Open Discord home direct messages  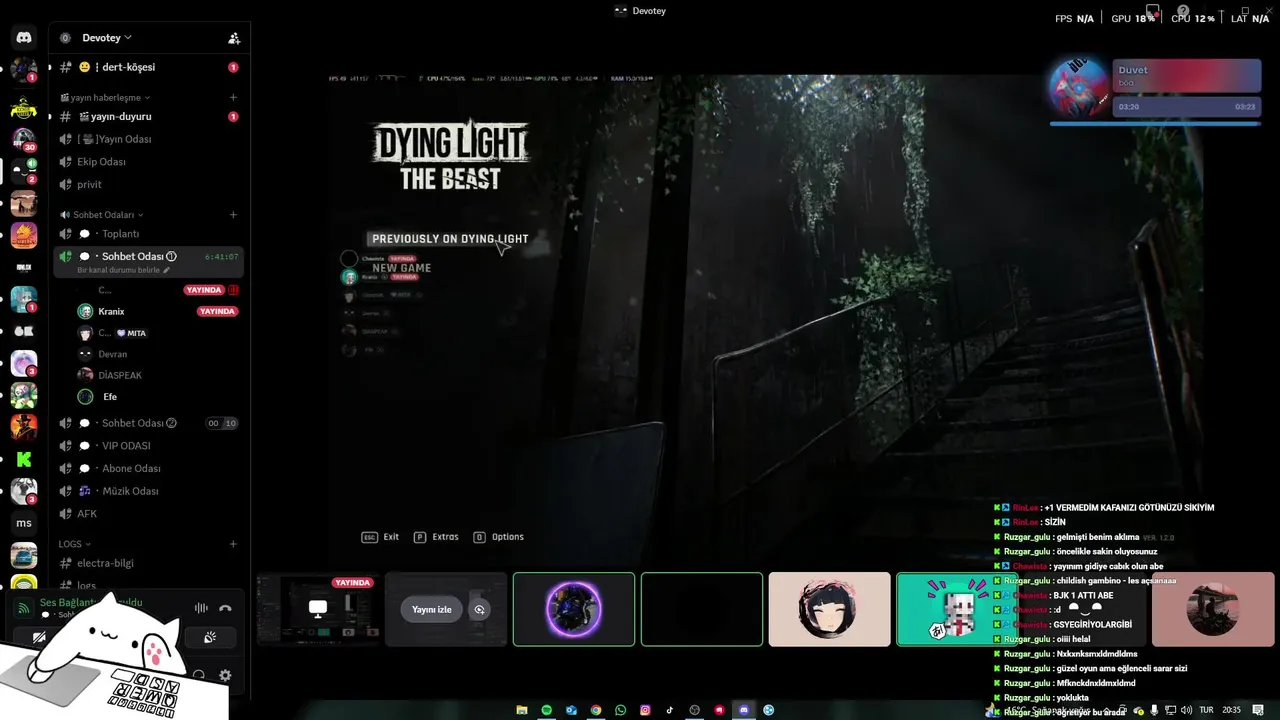click(x=24, y=37)
